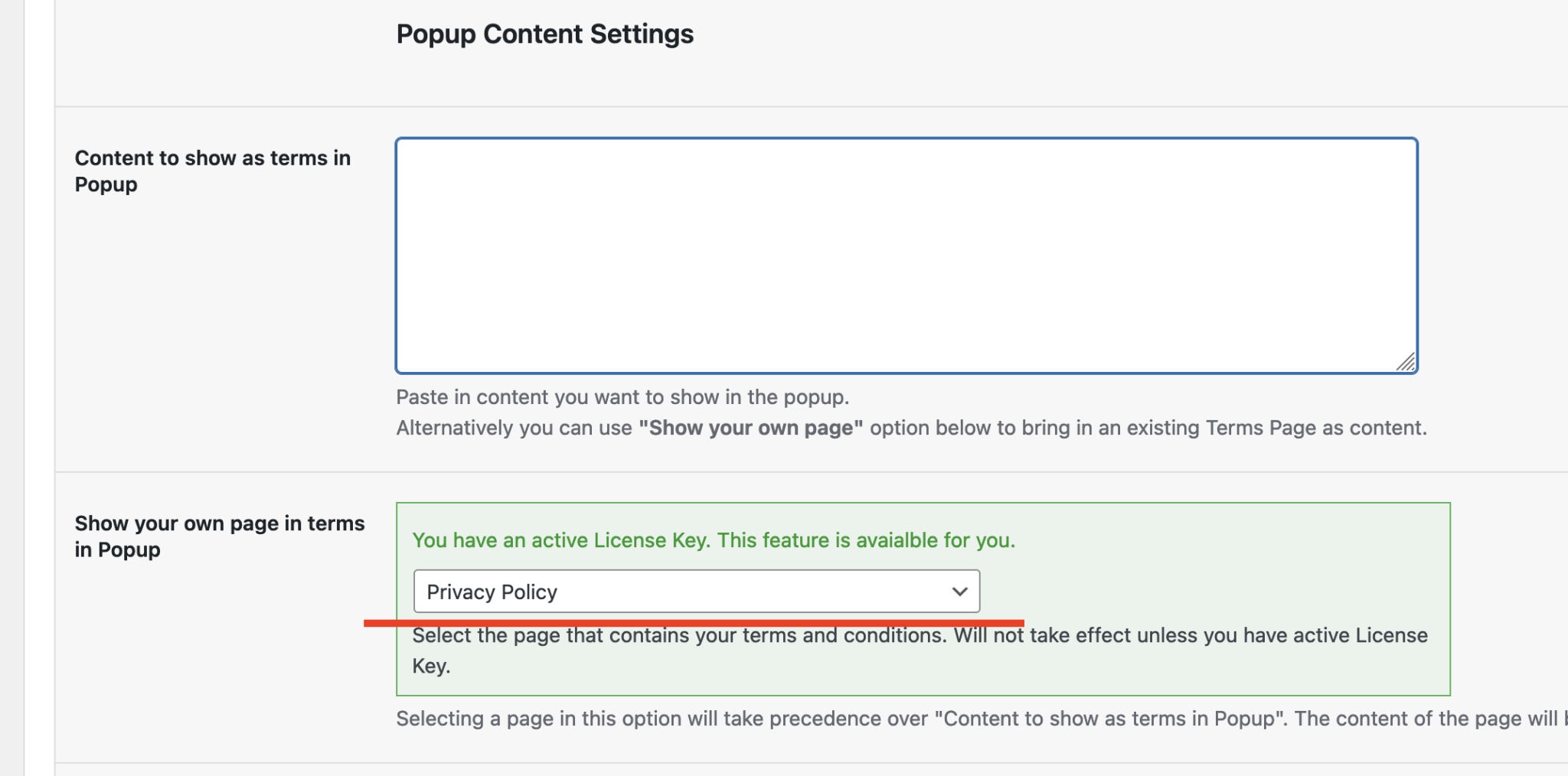Open the Privacy Policy page dropdown
The width and height of the screenshot is (1568, 776).
(x=697, y=592)
